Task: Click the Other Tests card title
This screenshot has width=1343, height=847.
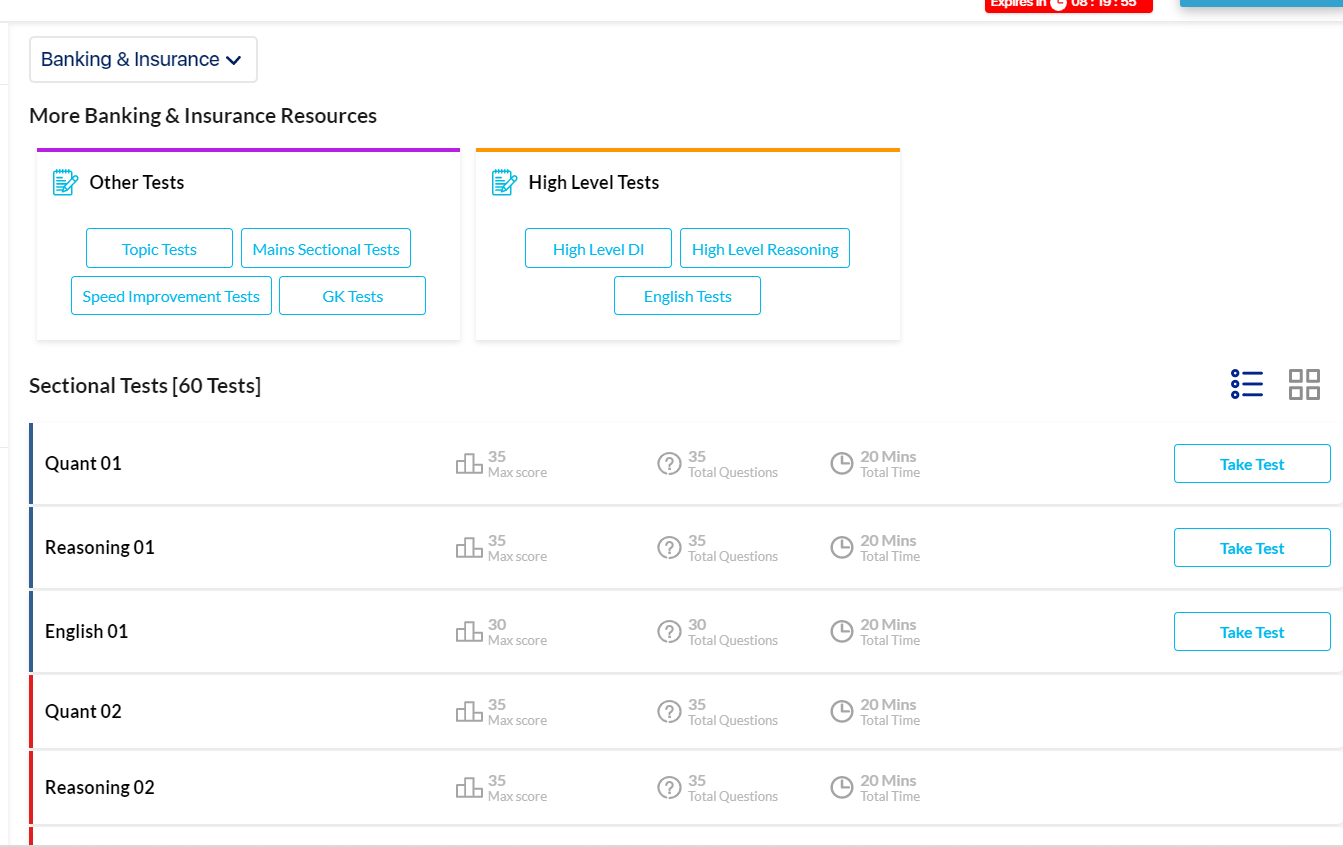Action: click(x=137, y=182)
